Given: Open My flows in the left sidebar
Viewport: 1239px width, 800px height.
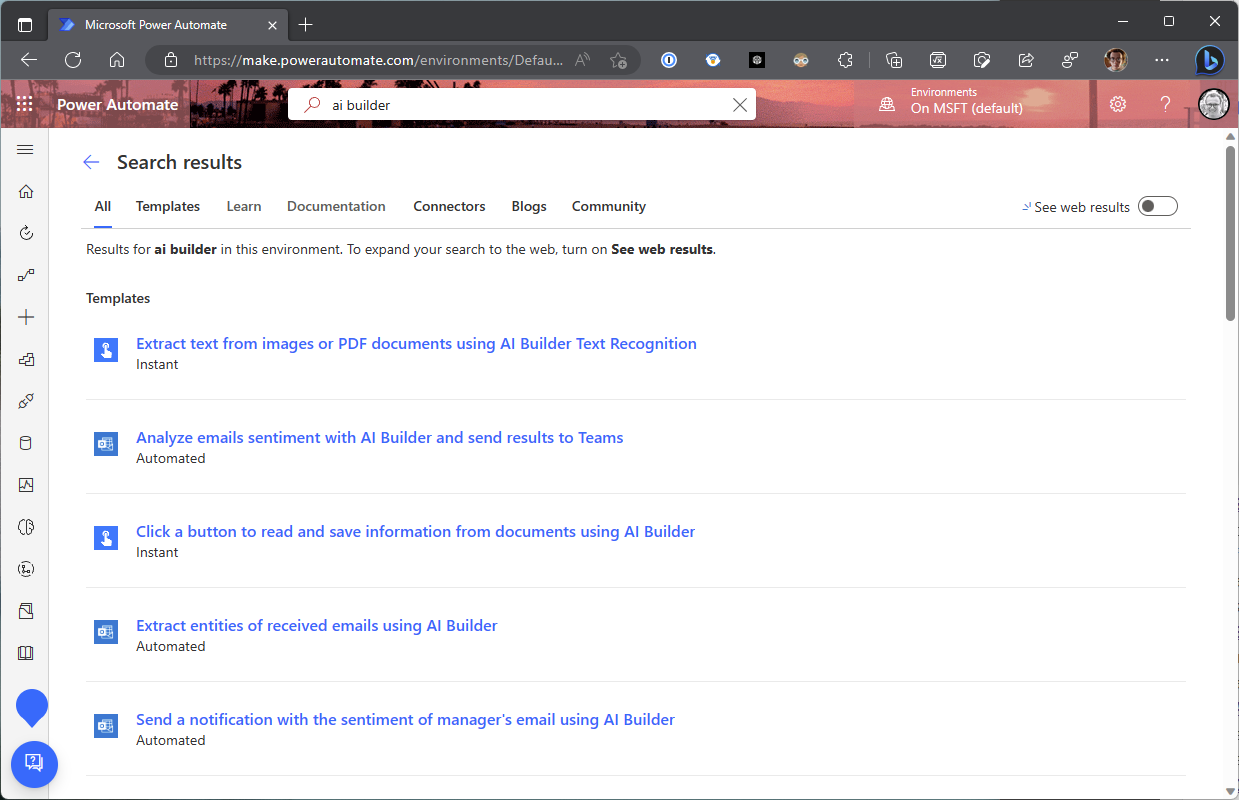Looking at the screenshot, I should click(x=26, y=275).
